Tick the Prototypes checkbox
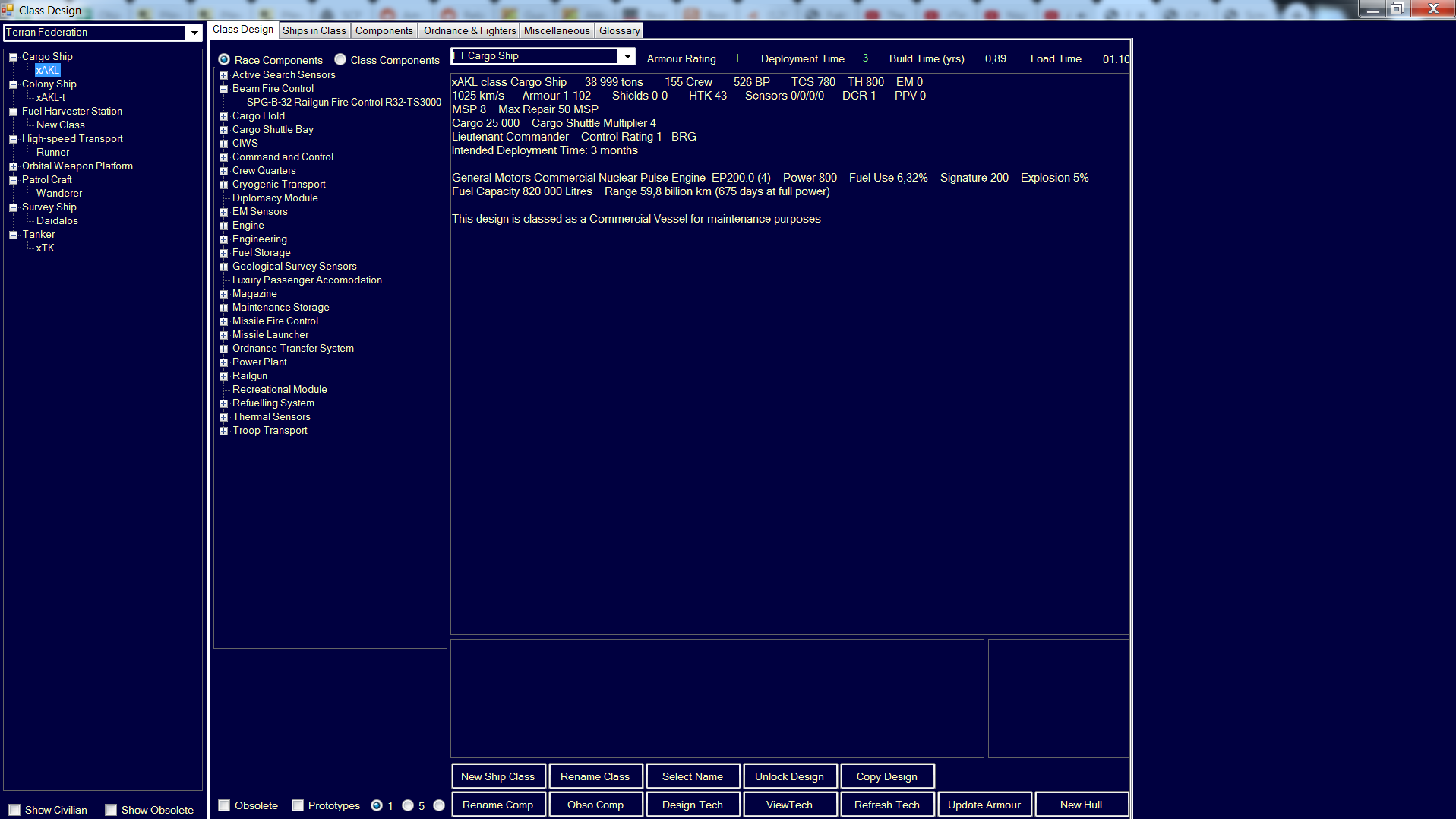The height and width of the screenshot is (819, 1456). pyautogui.click(x=298, y=805)
